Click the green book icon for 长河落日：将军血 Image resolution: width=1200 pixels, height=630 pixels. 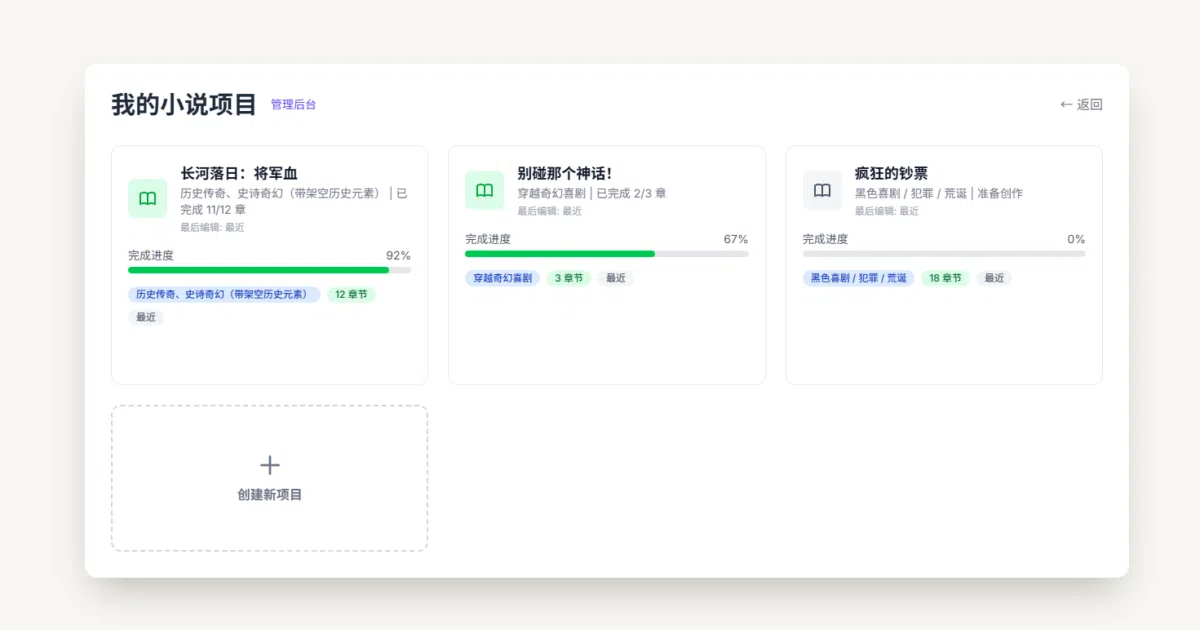[147, 198]
